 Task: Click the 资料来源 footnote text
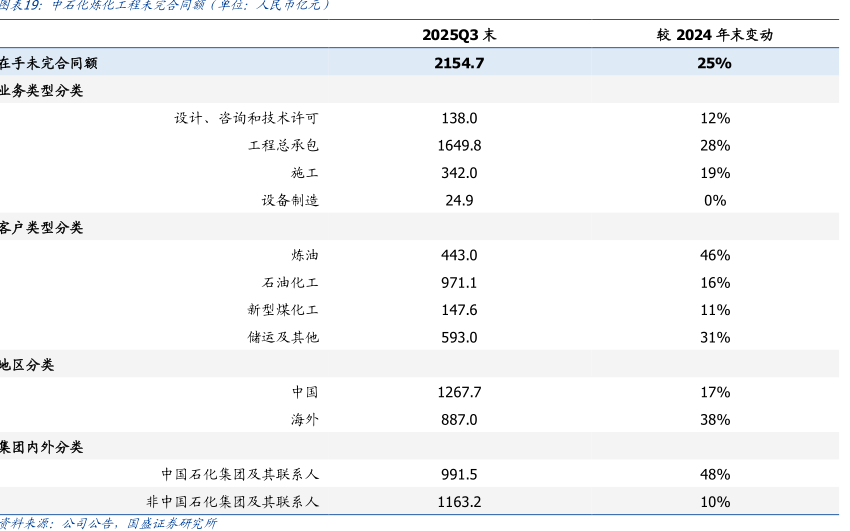[x=108, y=523]
